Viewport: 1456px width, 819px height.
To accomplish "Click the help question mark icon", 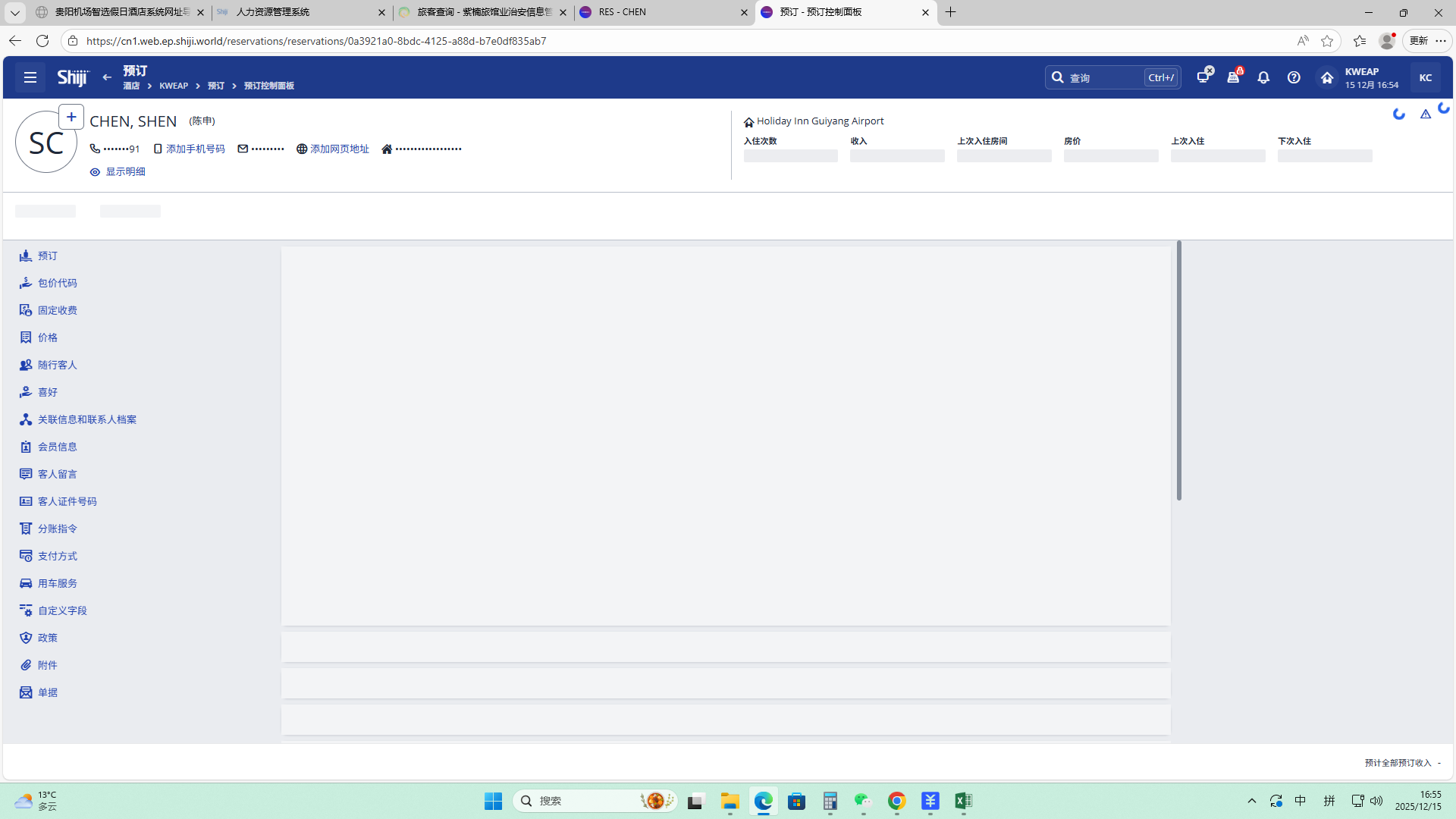I will (x=1294, y=77).
